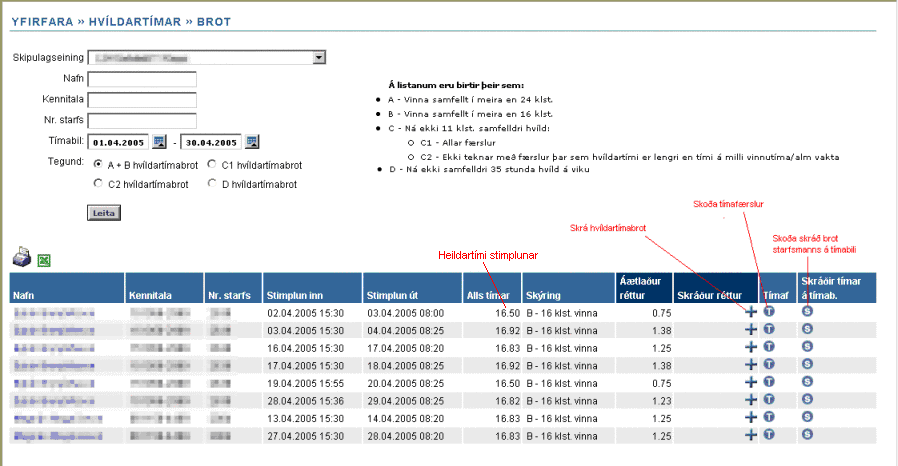898x466 pixels.
Task: Open the end date calendar picker
Action: tap(252, 141)
